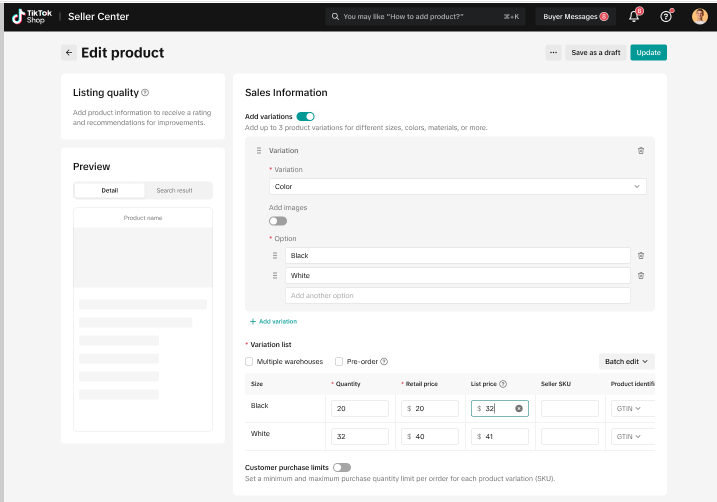Open the notifications bell
Image resolution: width=717 pixels, height=502 pixels.
point(634,17)
